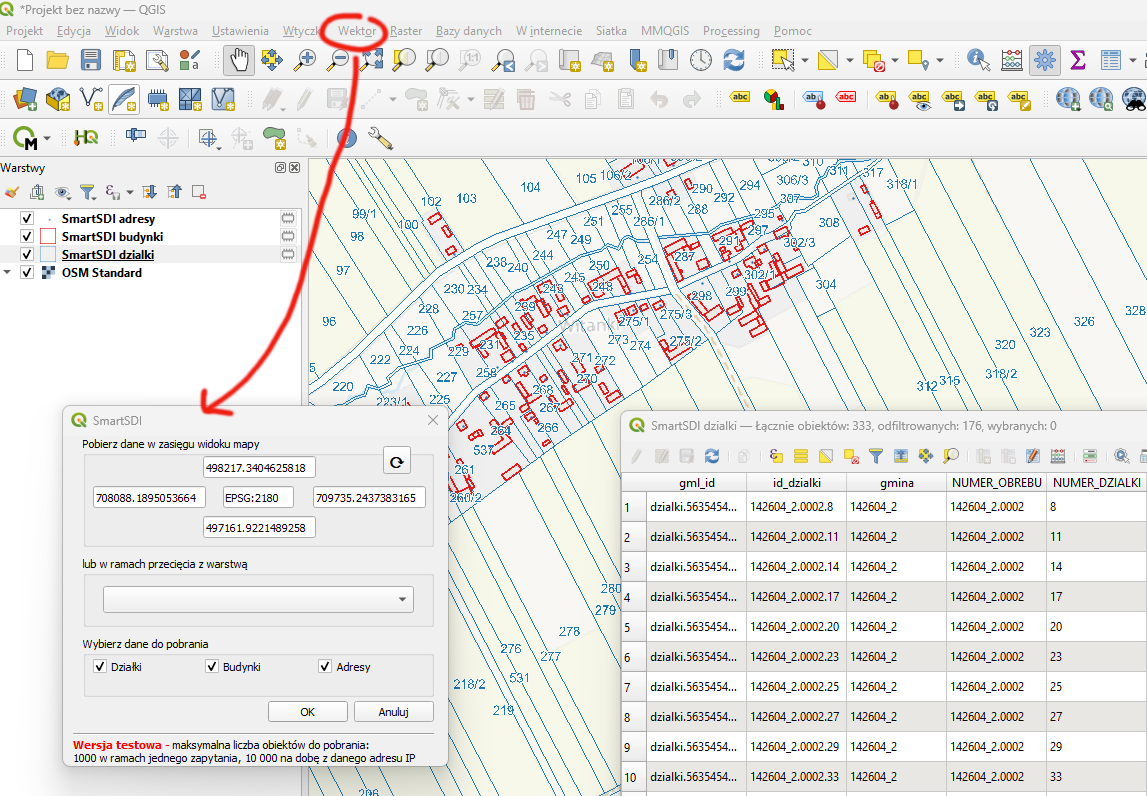
Task: Click the id_dzialki column header
Action: (x=797, y=482)
